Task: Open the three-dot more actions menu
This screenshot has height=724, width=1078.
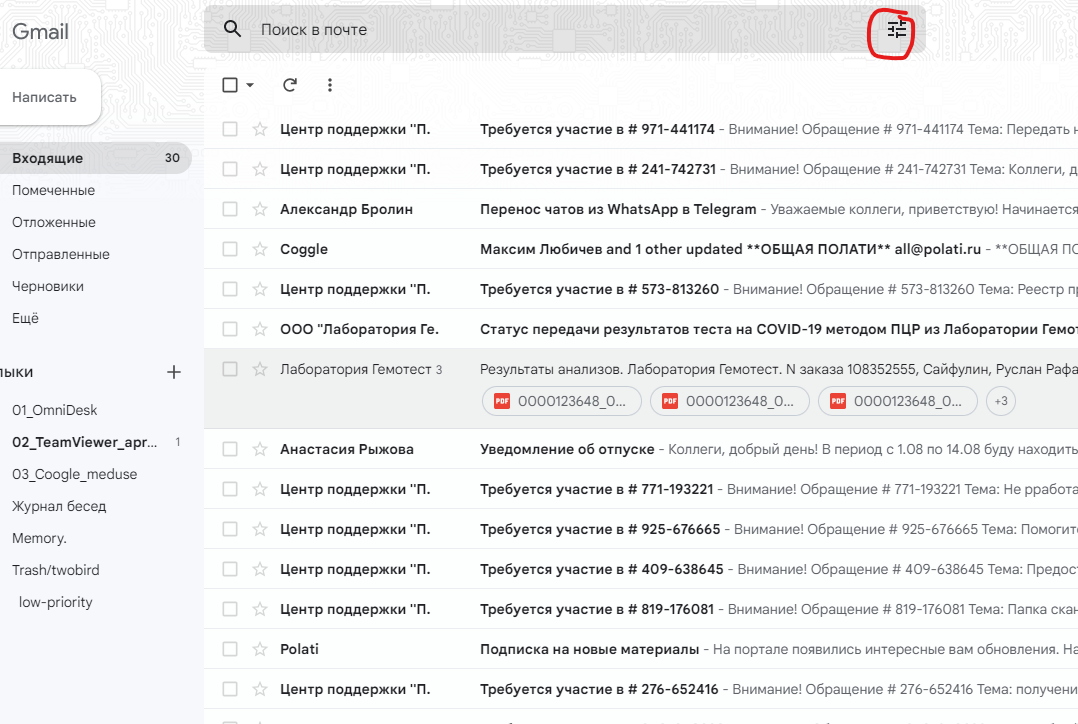Action: point(330,85)
